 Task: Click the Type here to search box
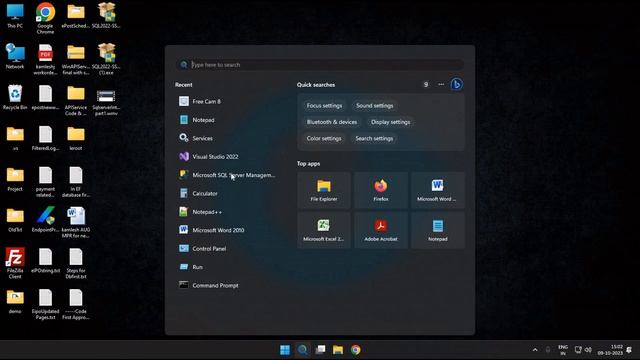point(320,64)
